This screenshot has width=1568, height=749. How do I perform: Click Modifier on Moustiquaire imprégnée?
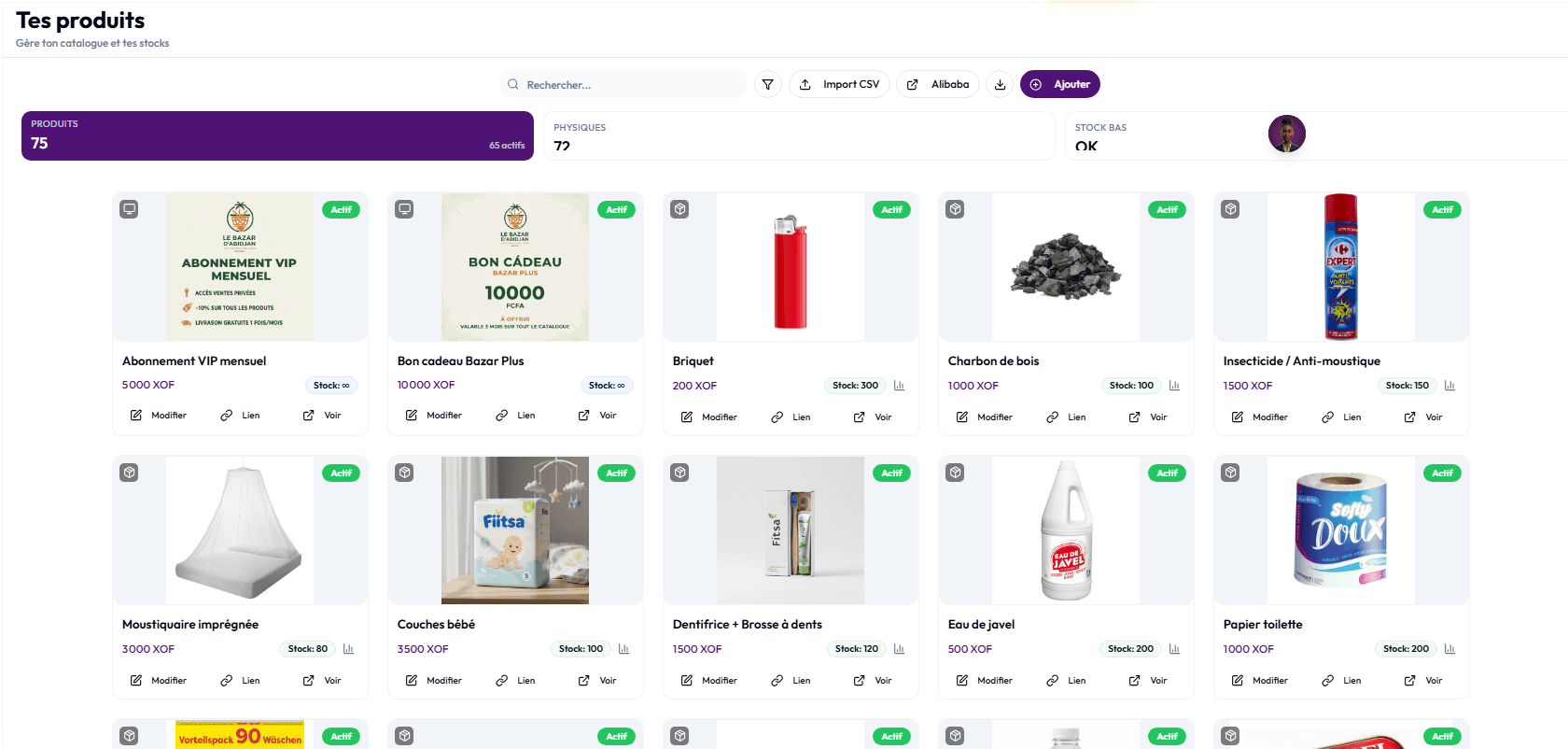158,681
